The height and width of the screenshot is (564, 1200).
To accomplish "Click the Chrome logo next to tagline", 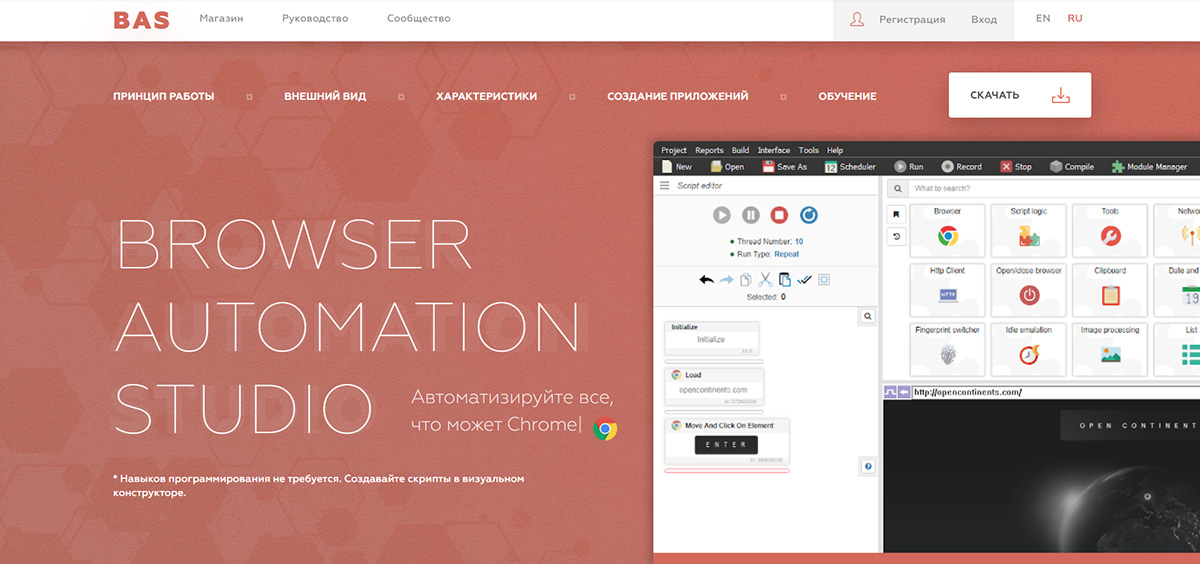I will pos(605,429).
